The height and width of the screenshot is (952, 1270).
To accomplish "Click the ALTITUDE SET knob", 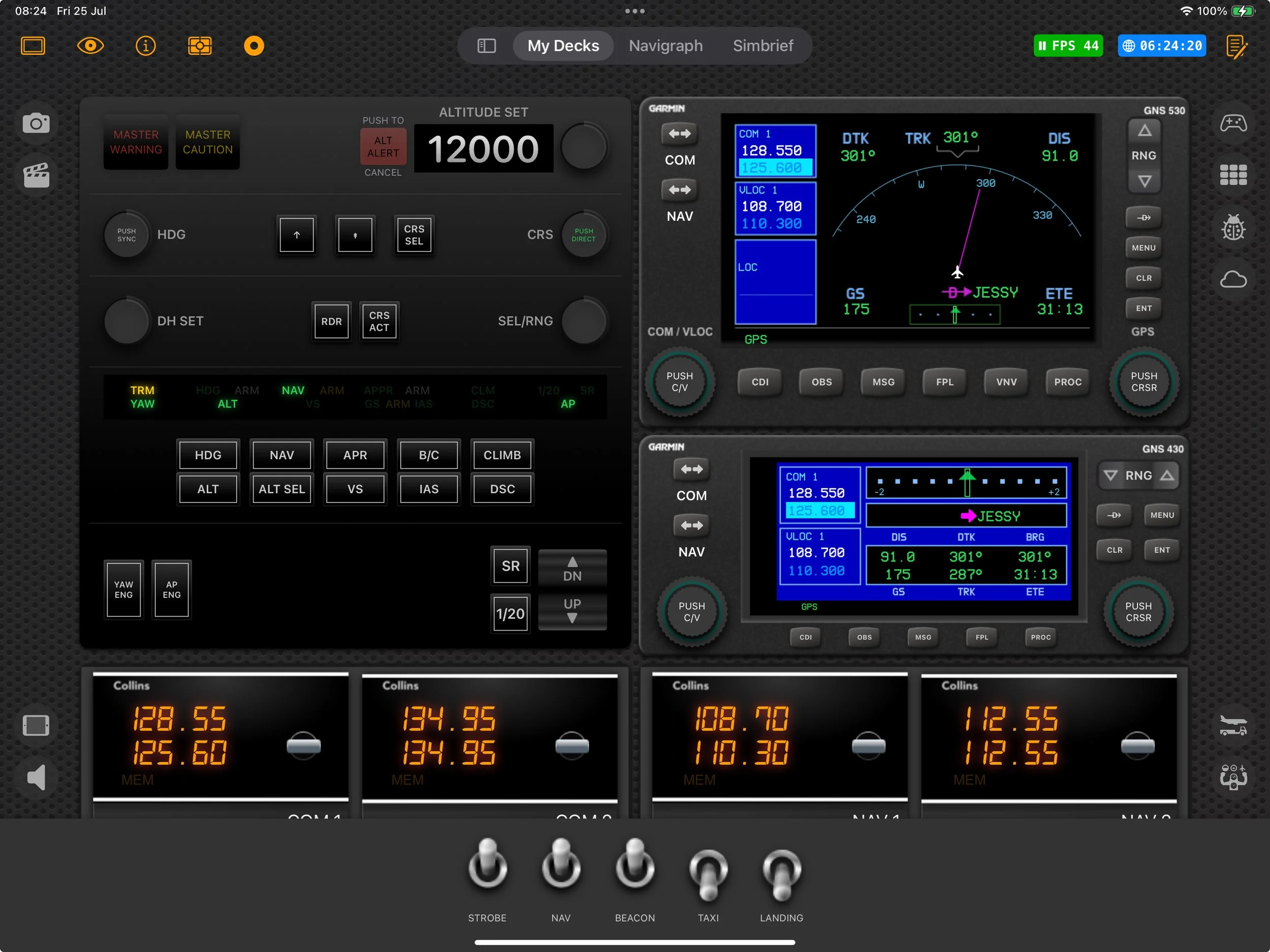I will pos(583,146).
